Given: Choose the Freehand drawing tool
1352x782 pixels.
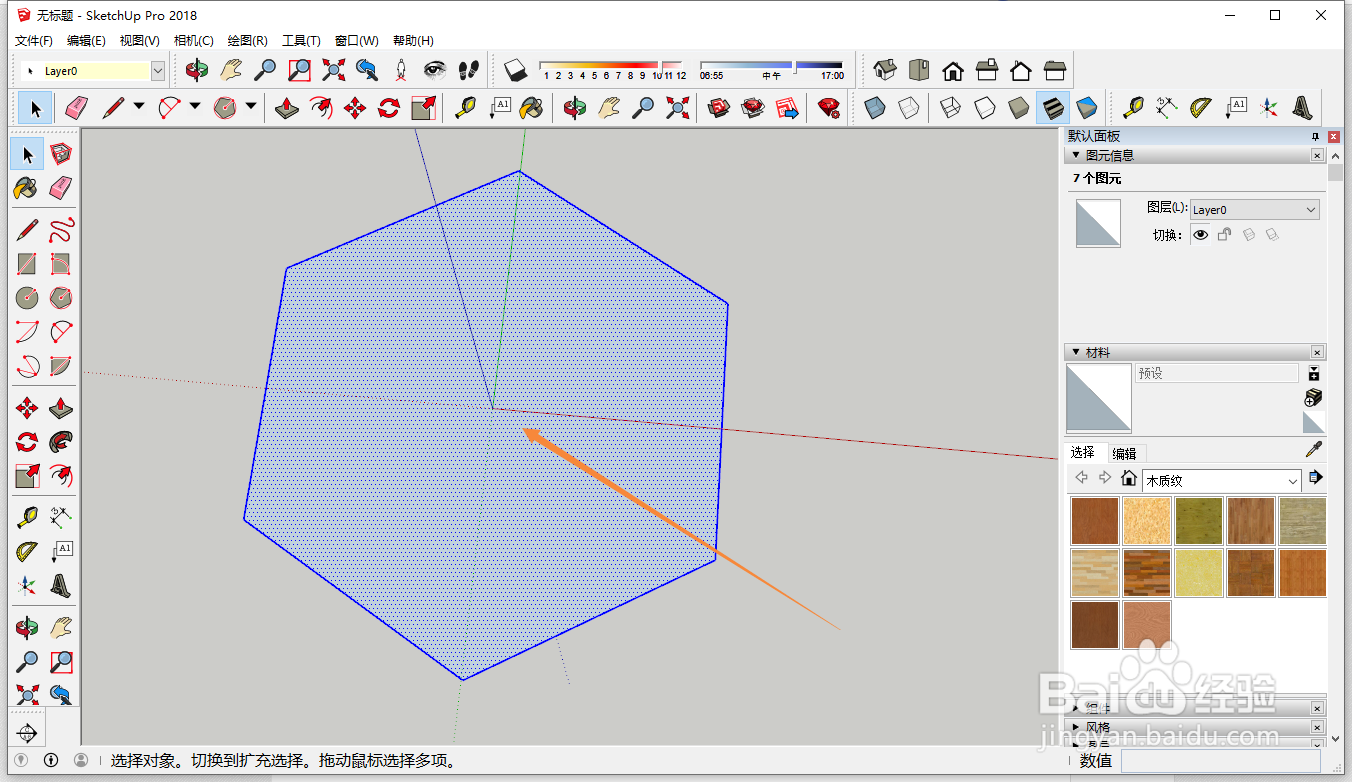Looking at the screenshot, I should point(61,230).
